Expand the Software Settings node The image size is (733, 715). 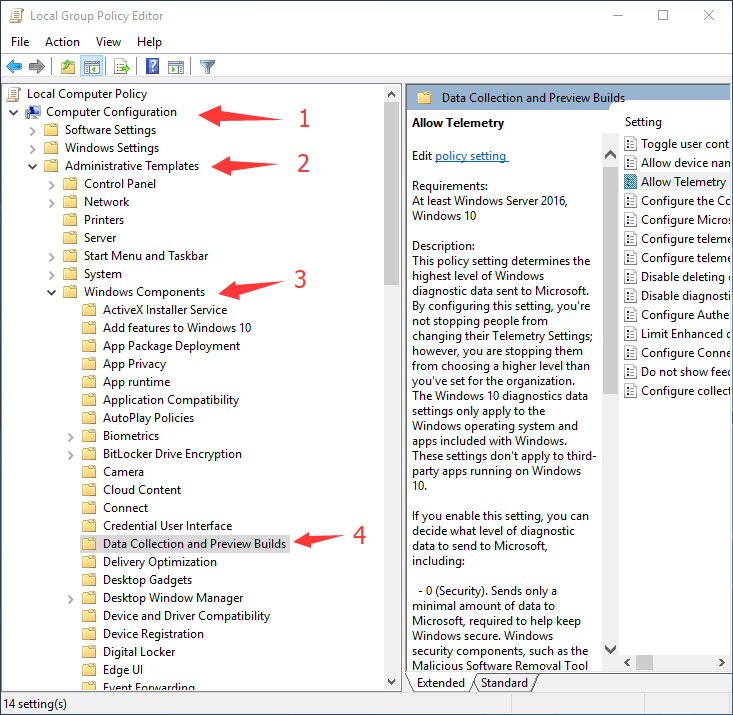tap(32, 130)
